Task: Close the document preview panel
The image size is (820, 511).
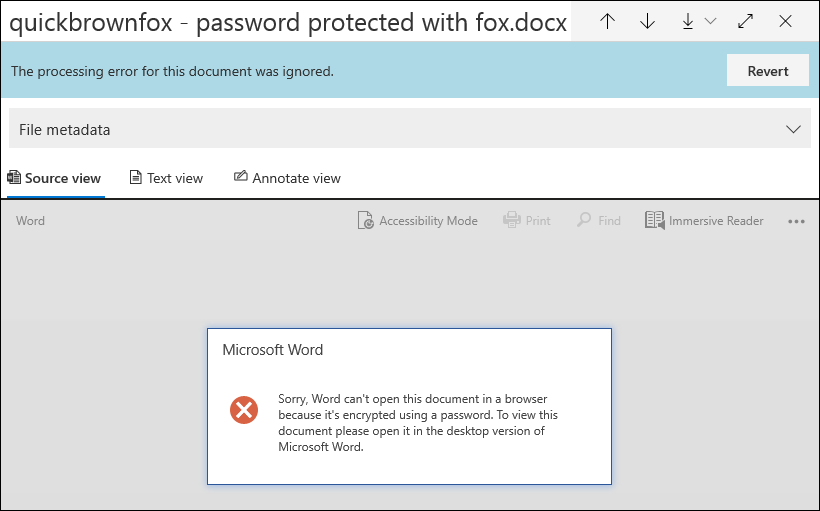Action: [x=785, y=21]
